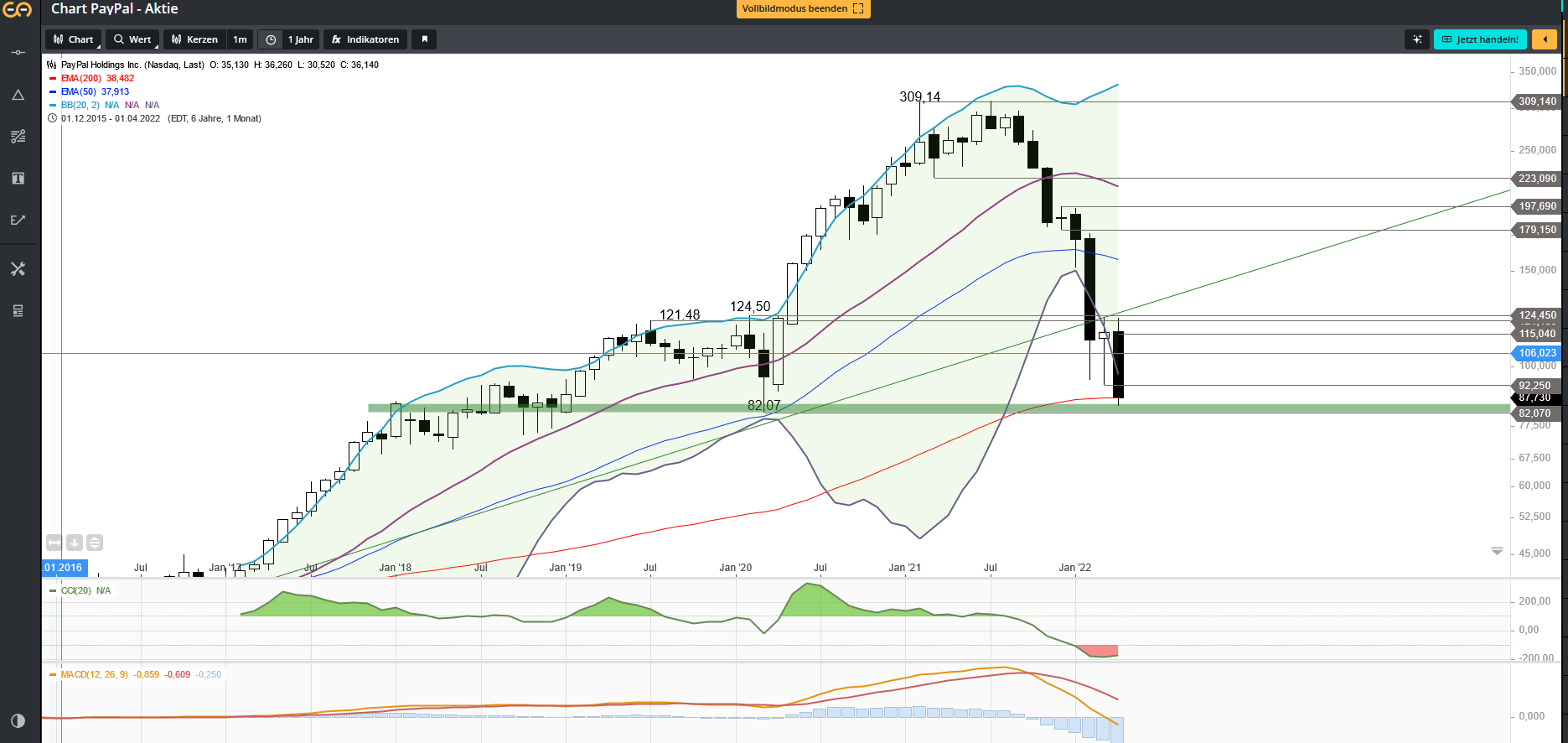Click the infinity logo in top-left corner
Image resolution: width=1568 pixels, height=743 pixels.
coord(18,10)
